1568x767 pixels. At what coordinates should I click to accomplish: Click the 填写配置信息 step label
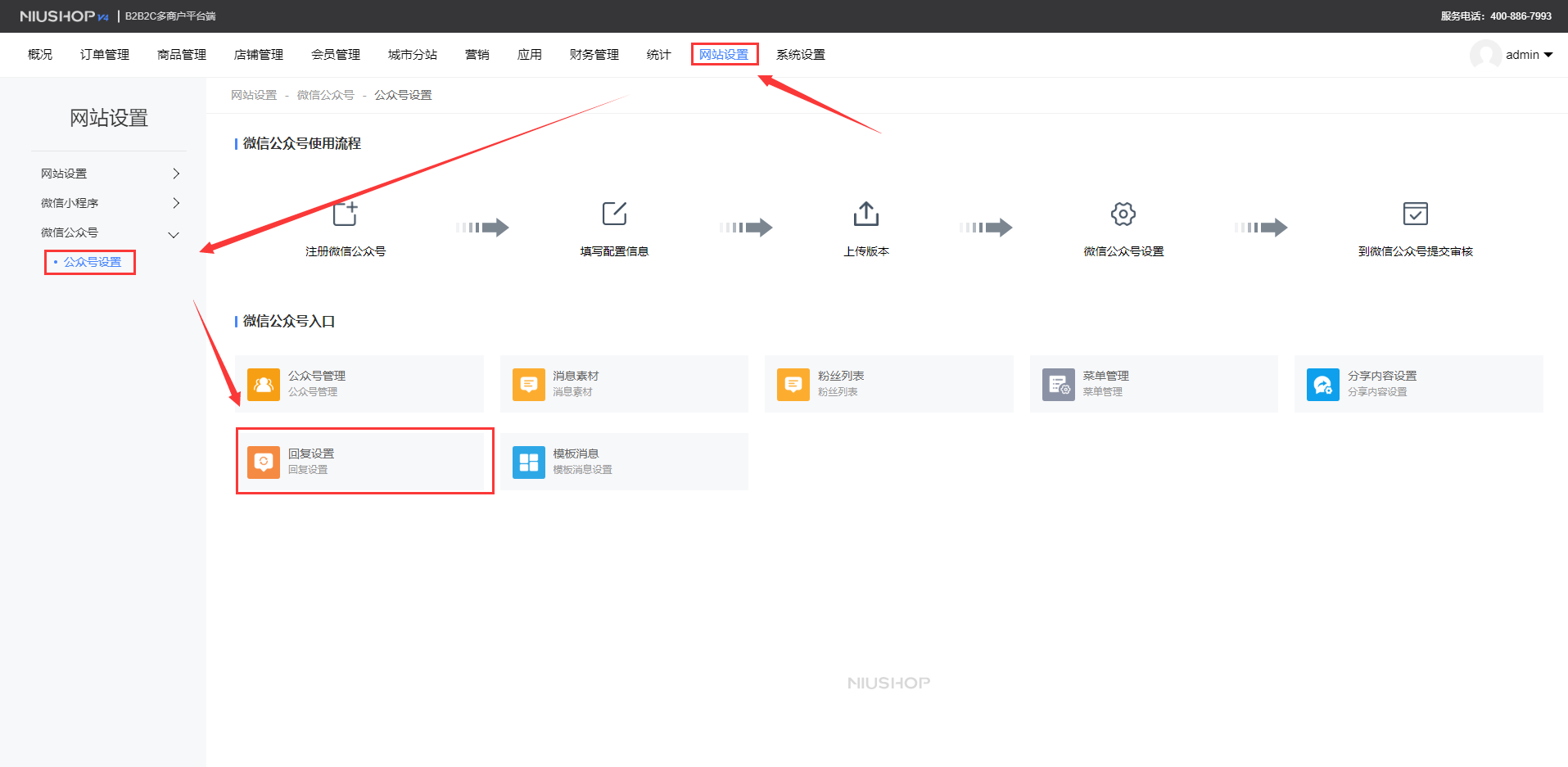[614, 251]
